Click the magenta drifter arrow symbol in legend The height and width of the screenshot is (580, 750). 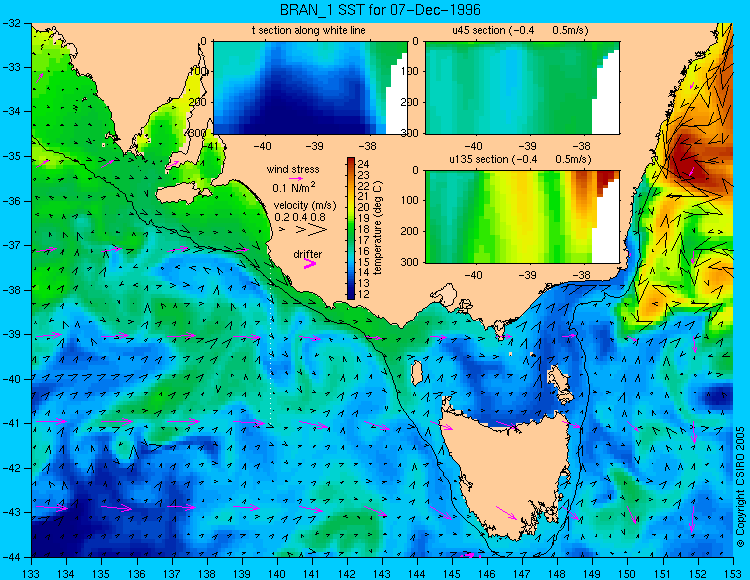tap(310, 263)
